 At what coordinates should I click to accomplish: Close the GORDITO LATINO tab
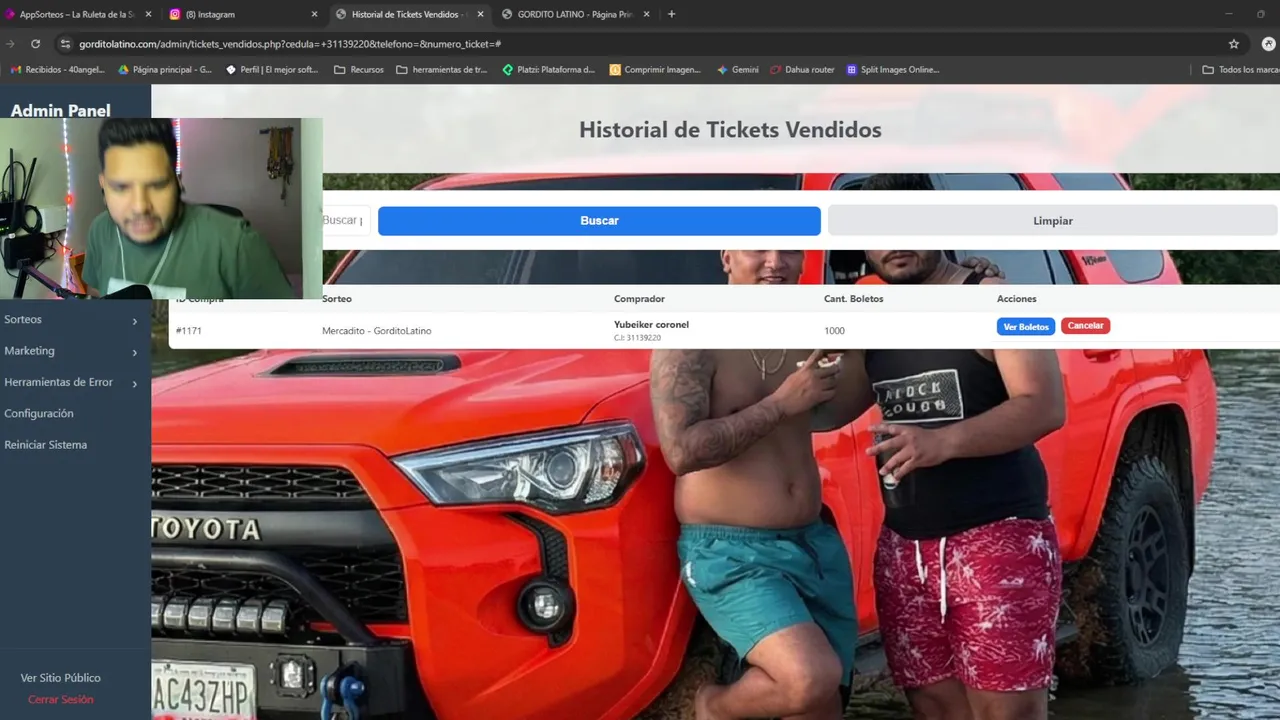coord(646,14)
